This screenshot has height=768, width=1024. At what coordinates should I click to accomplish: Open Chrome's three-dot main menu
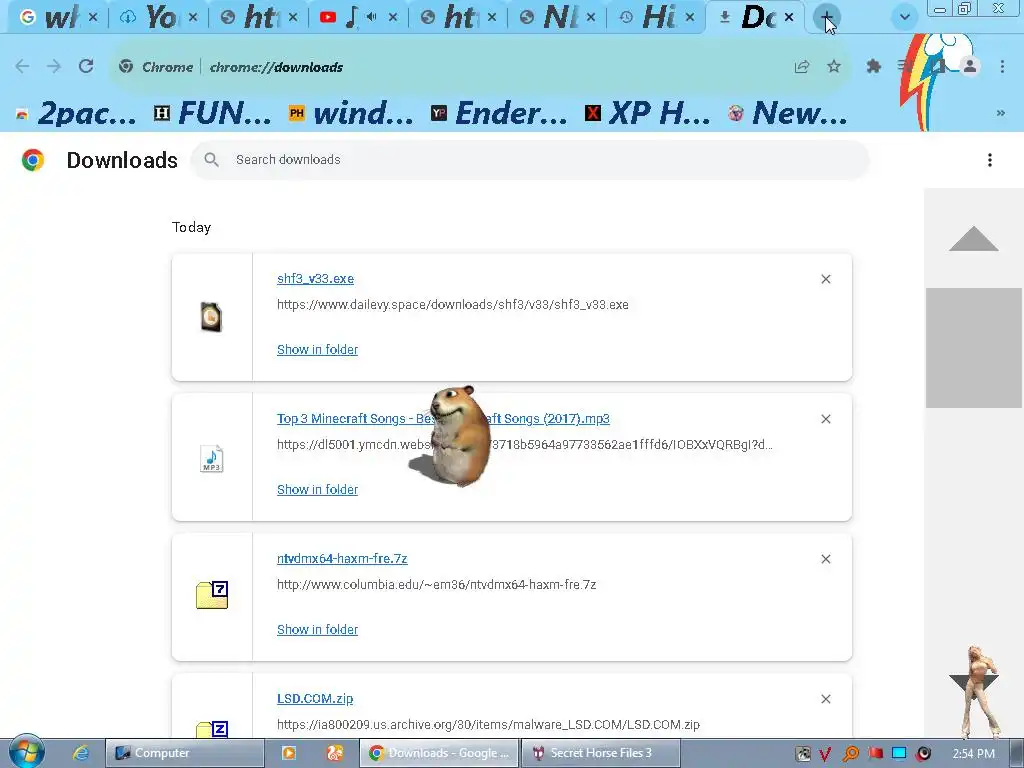pyautogui.click(x=1002, y=66)
